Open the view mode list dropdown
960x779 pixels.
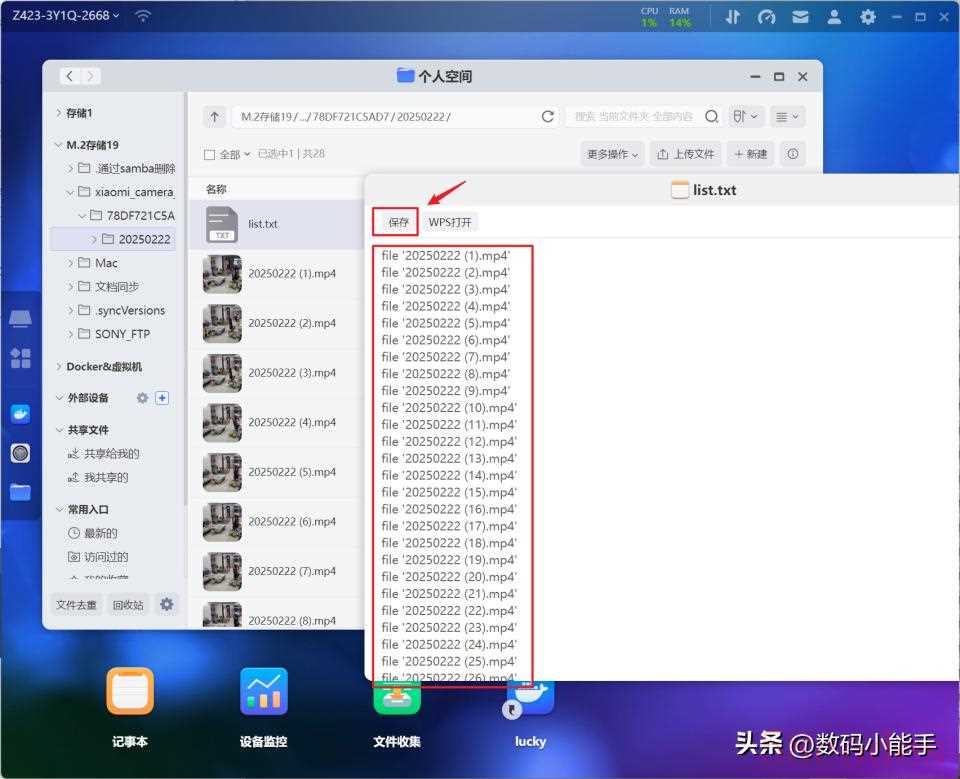788,117
